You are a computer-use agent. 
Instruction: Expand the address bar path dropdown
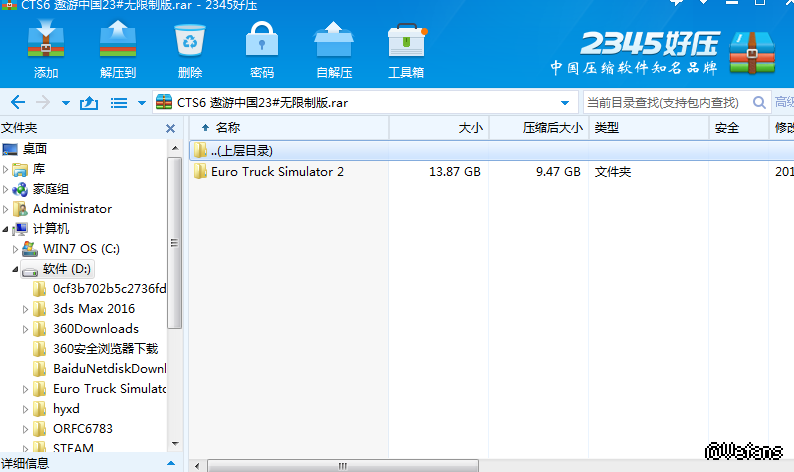coord(565,103)
